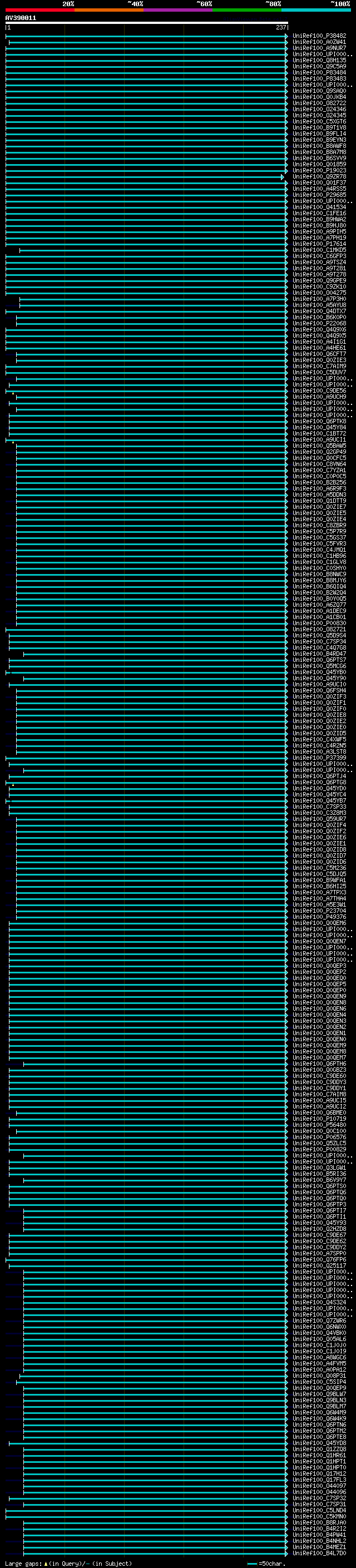Click the alignment bar for UniRef100_P37399
Viewport: 356px width, 1568px height.
click(x=147, y=759)
